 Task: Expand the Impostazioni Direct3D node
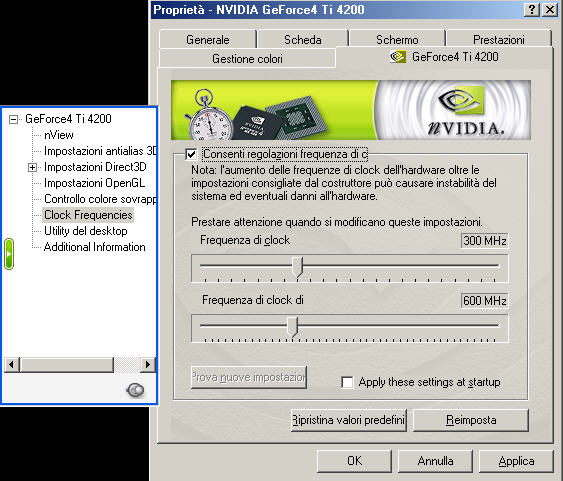(32, 167)
